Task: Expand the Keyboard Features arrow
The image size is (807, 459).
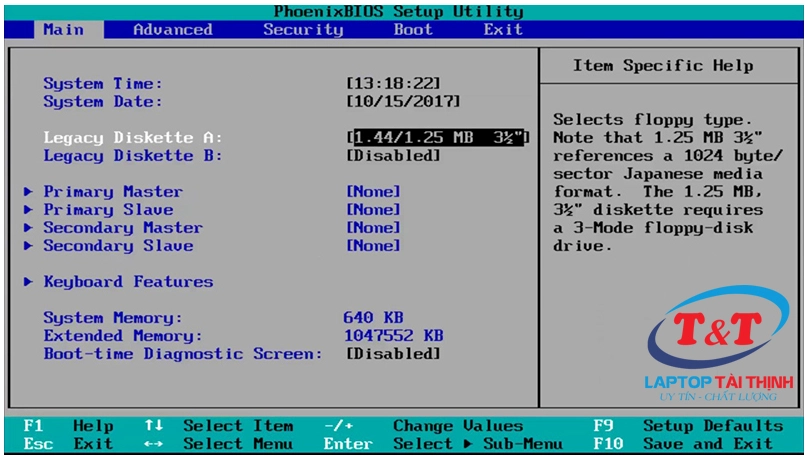Action: [x=28, y=282]
